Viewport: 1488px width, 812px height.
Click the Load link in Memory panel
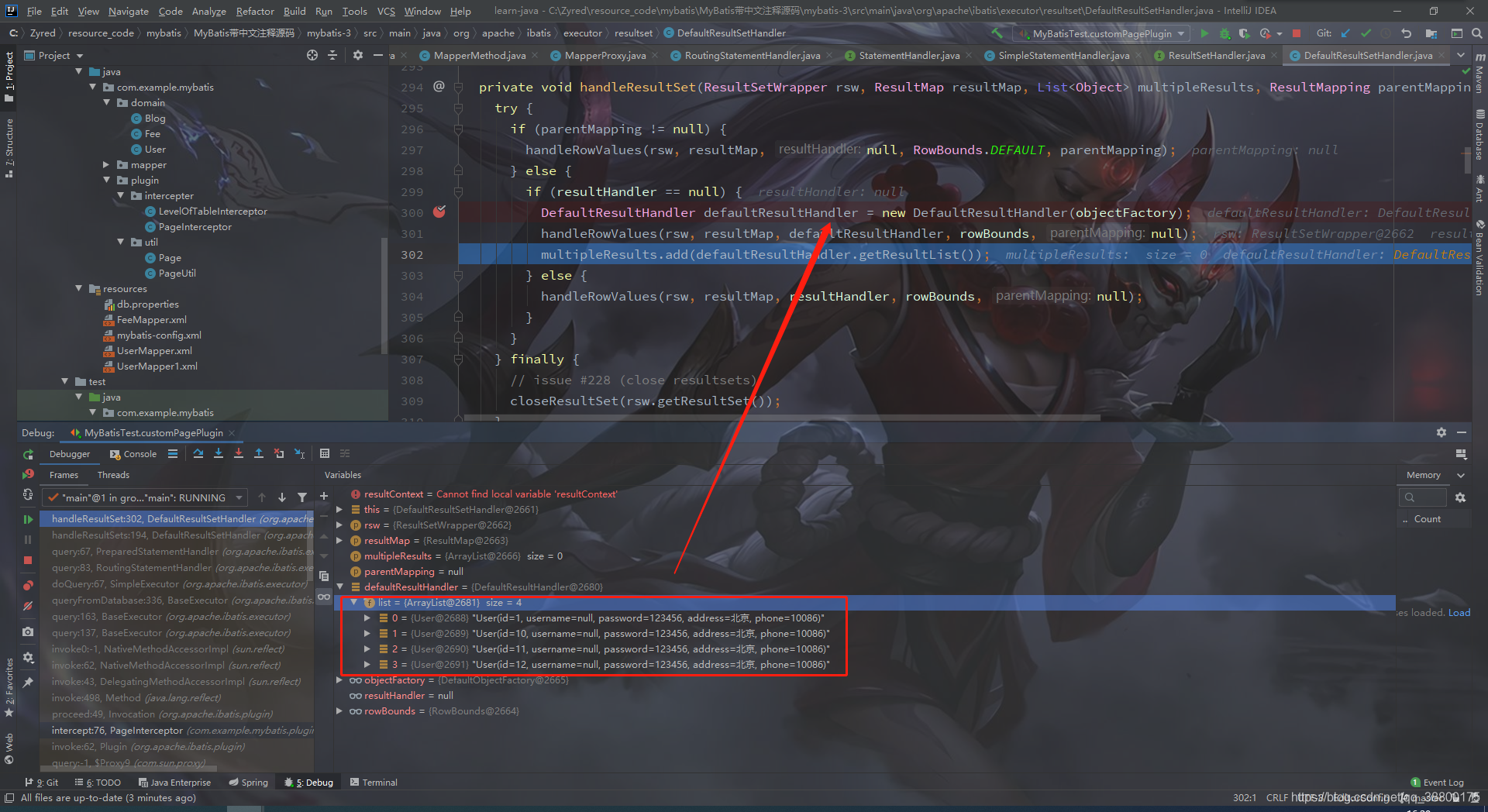(x=1459, y=612)
